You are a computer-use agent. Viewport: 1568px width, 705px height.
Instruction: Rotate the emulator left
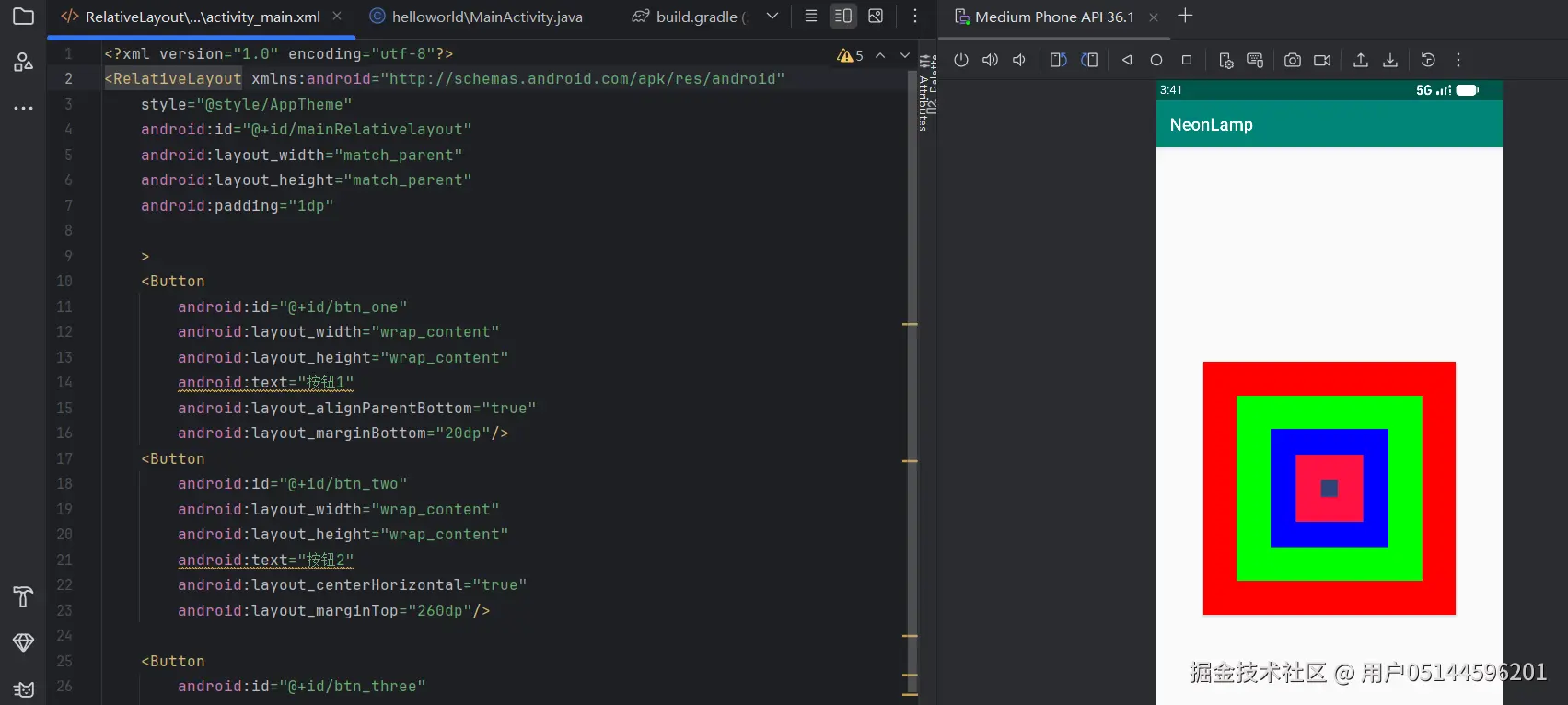[x=1058, y=60]
